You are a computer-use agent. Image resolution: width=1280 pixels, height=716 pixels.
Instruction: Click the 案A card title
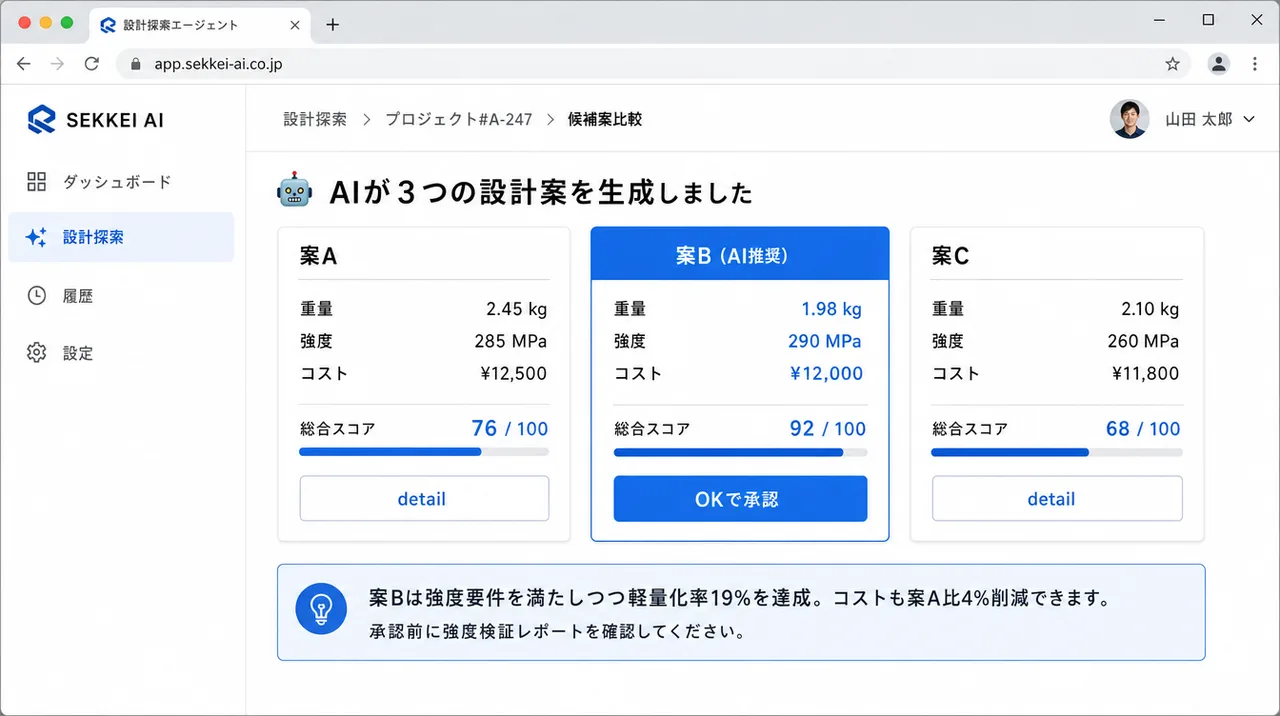click(318, 256)
